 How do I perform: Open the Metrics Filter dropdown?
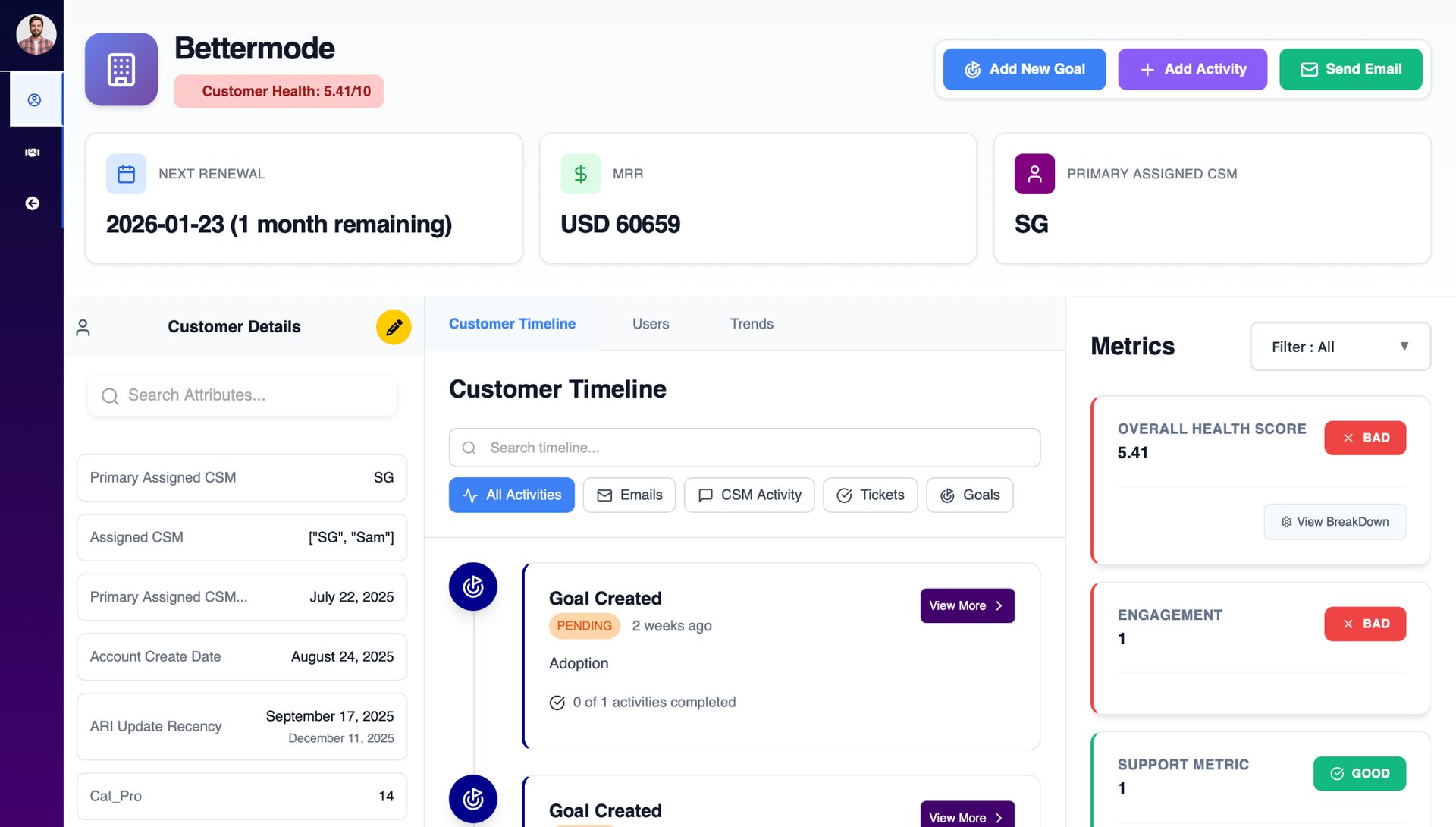[1339, 347]
